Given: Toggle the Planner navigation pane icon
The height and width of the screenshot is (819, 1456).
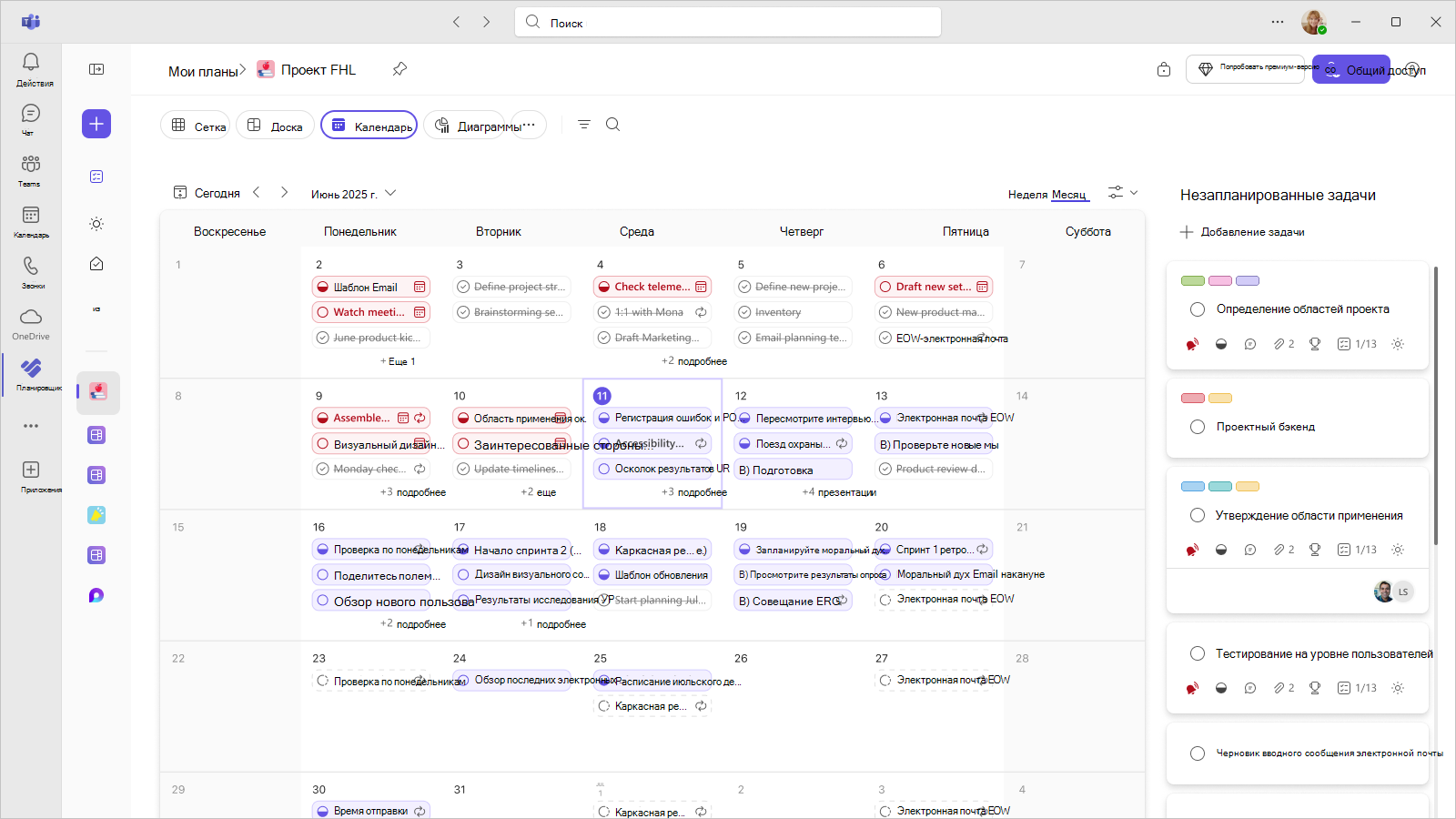Looking at the screenshot, I should click(x=96, y=69).
